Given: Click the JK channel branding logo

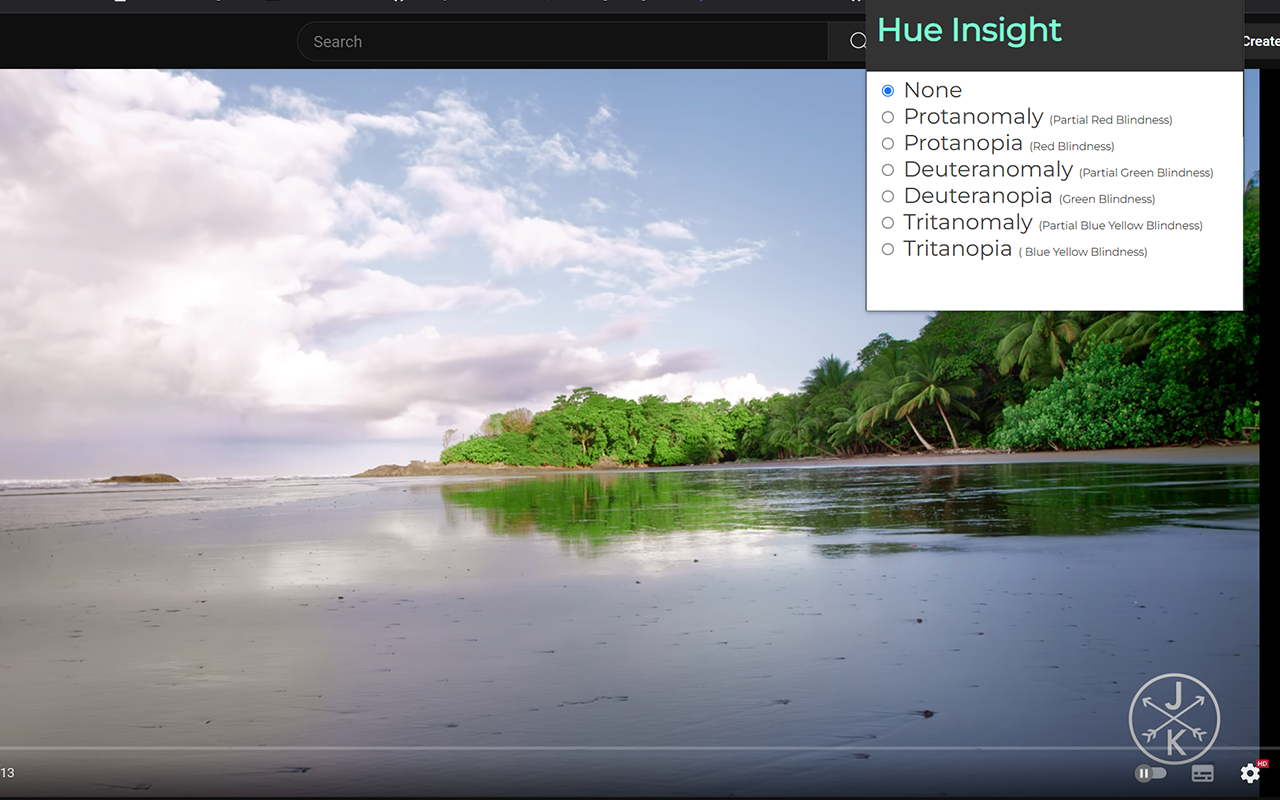Looking at the screenshot, I should point(1174,718).
